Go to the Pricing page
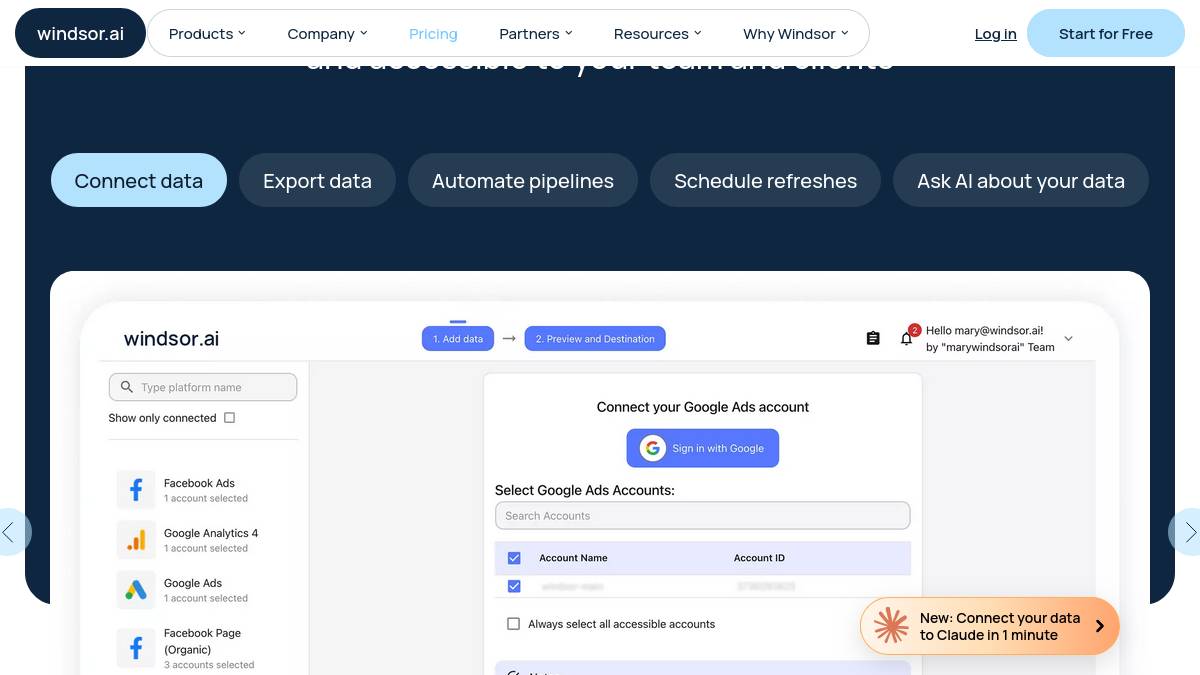Screen dimensions: 1200x675 [x=433, y=33]
